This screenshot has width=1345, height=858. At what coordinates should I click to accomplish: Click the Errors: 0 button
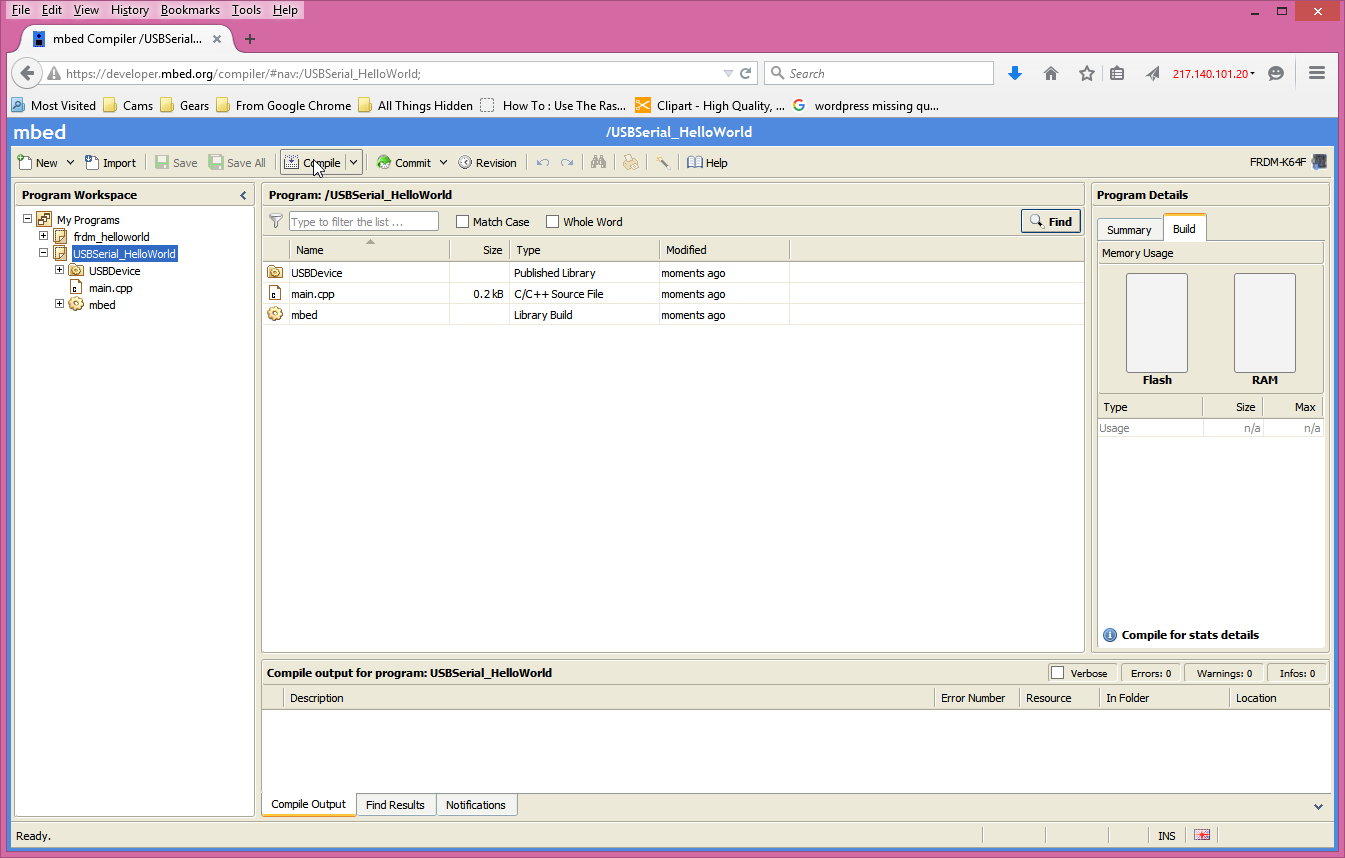point(1150,672)
